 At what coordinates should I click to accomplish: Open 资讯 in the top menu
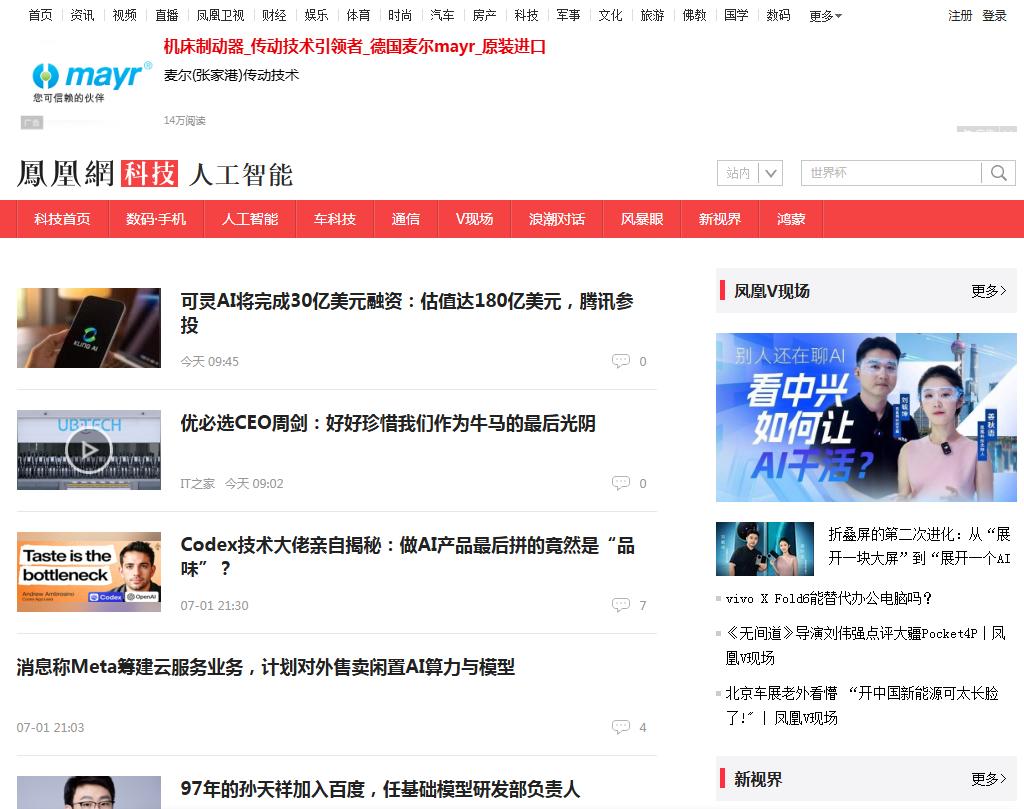pos(82,15)
